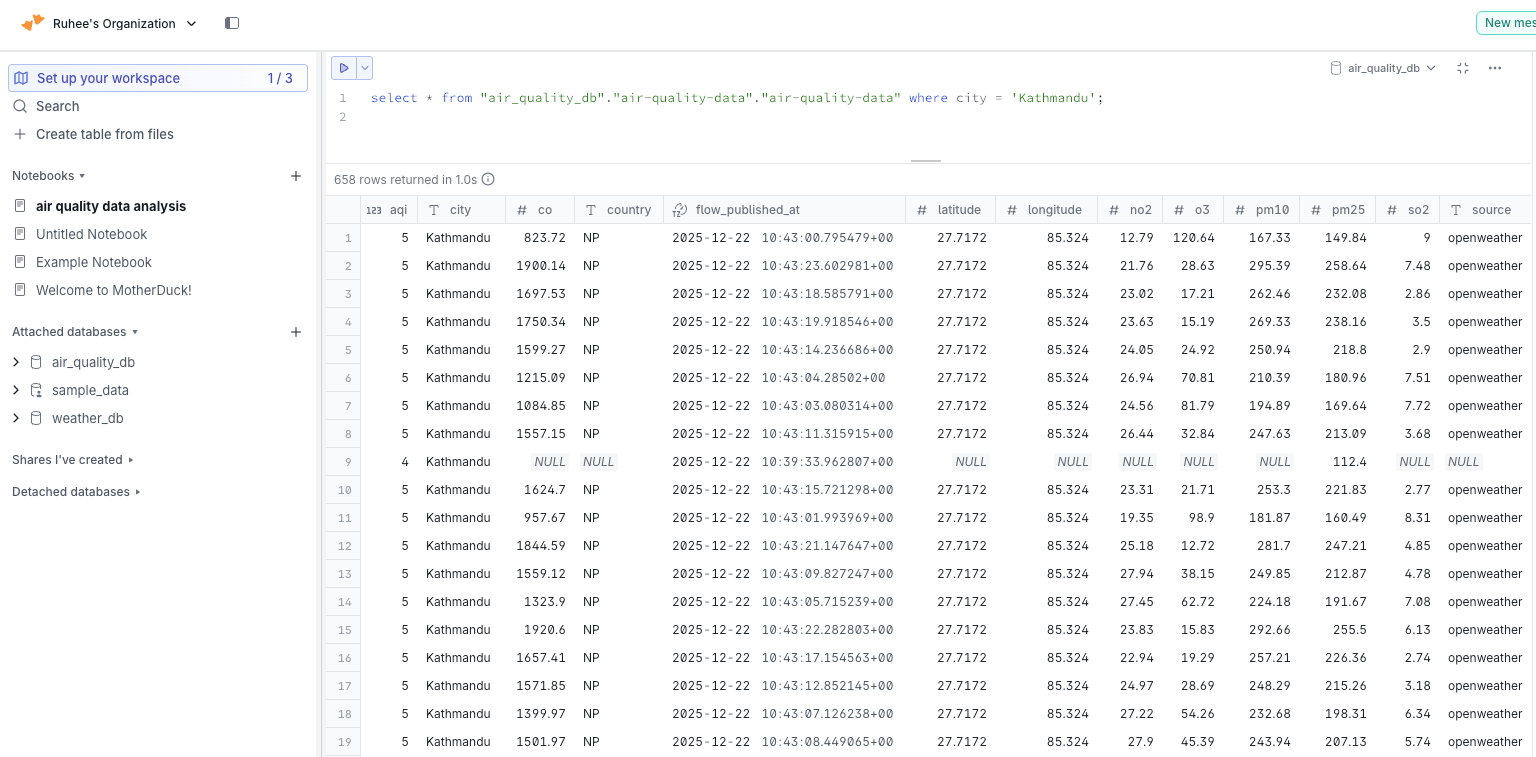Open the Search option in sidebar

coord(57,106)
